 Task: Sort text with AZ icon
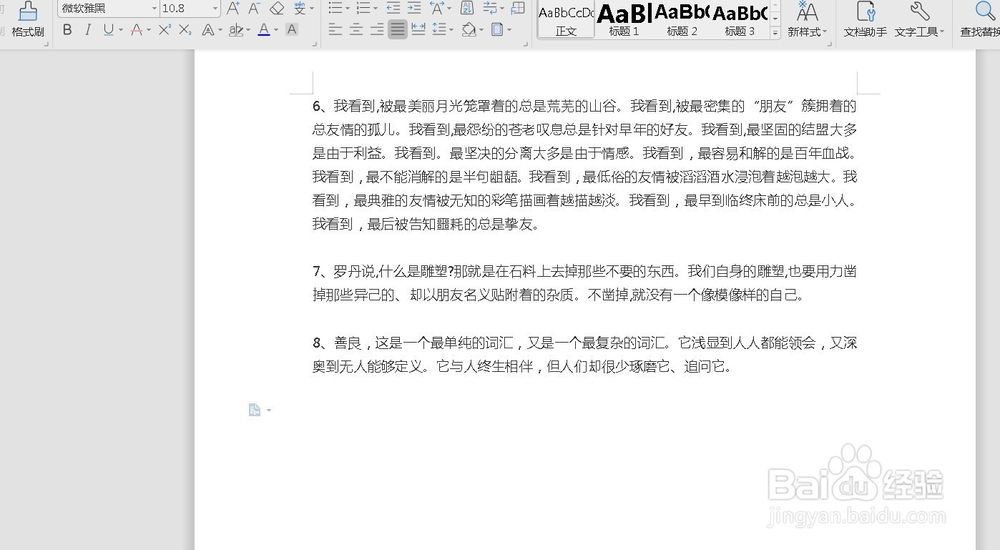(x=467, y=8)
